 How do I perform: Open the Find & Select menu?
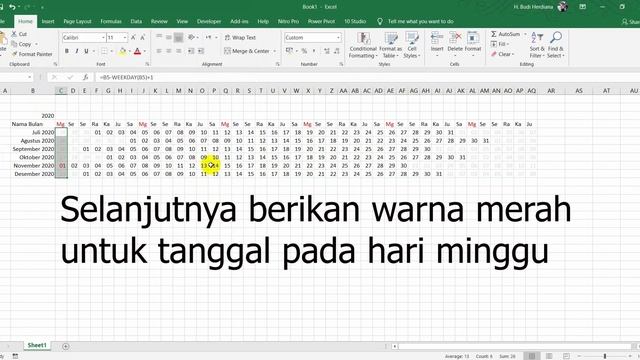point(556,45)
